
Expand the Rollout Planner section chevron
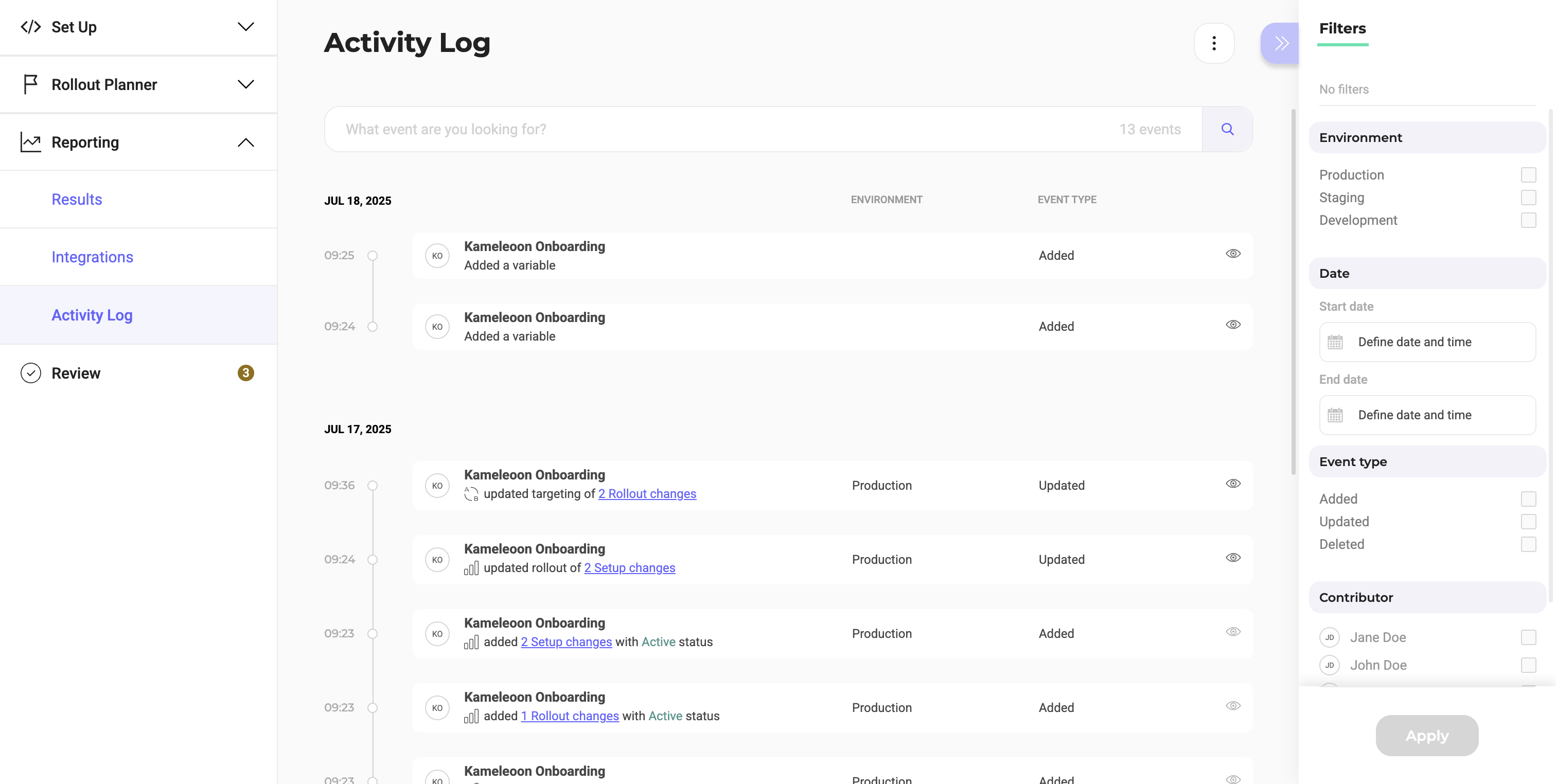245,84
